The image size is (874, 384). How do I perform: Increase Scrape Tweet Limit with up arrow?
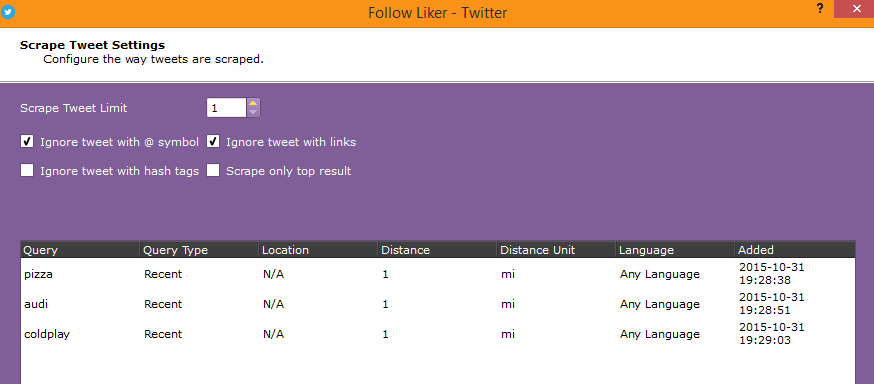[x=253, y=103]
